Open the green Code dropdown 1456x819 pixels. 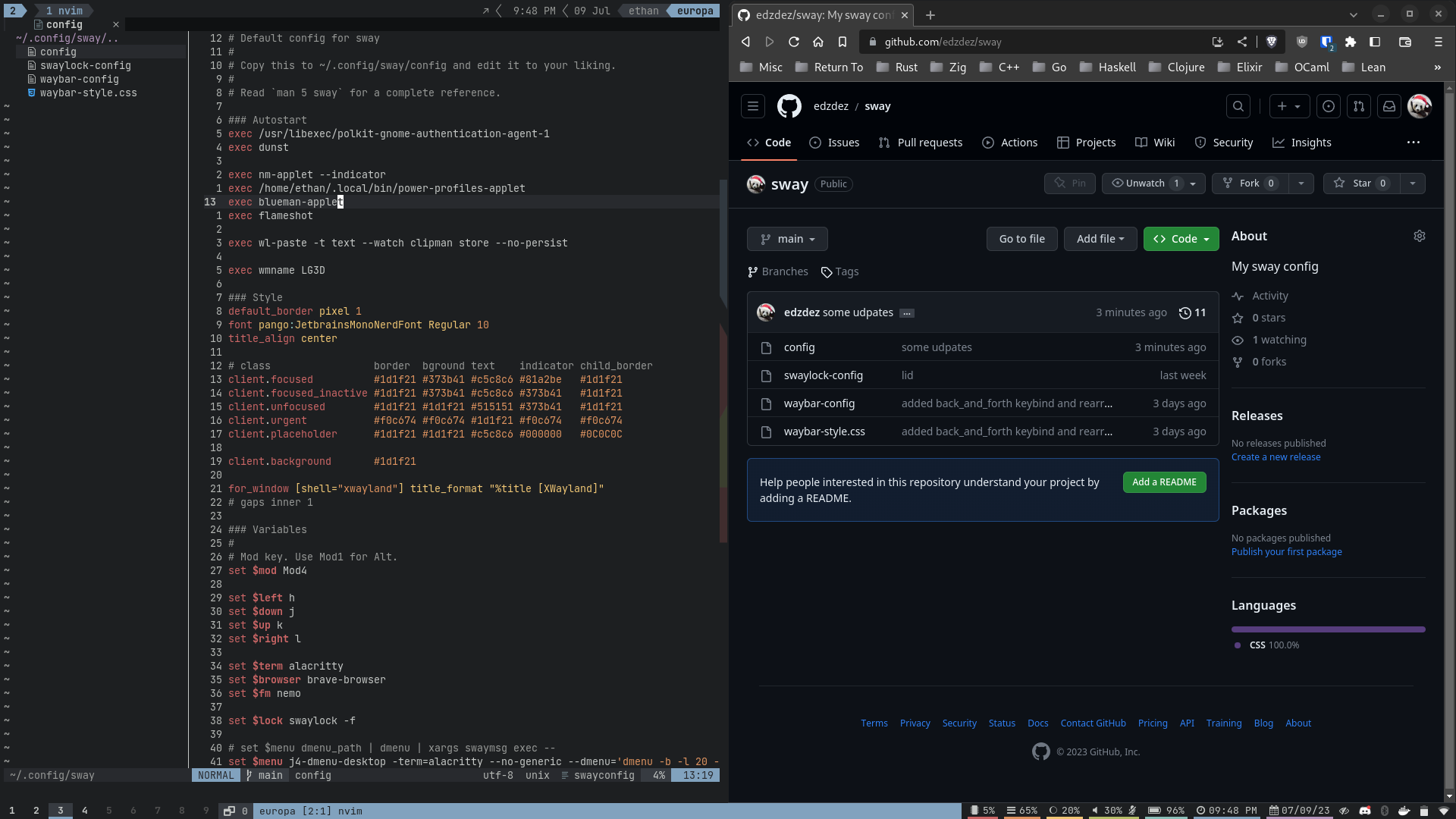click(1181, 239)
